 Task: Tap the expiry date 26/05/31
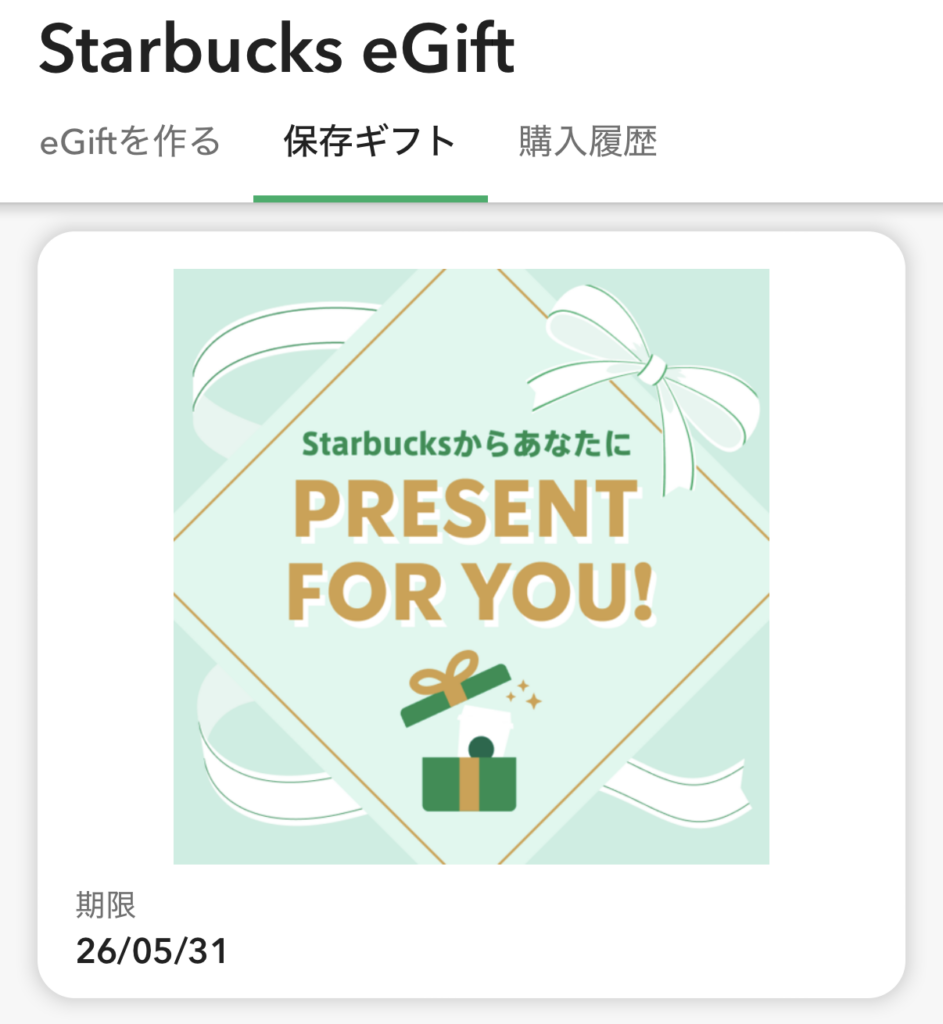pos(152,951)
